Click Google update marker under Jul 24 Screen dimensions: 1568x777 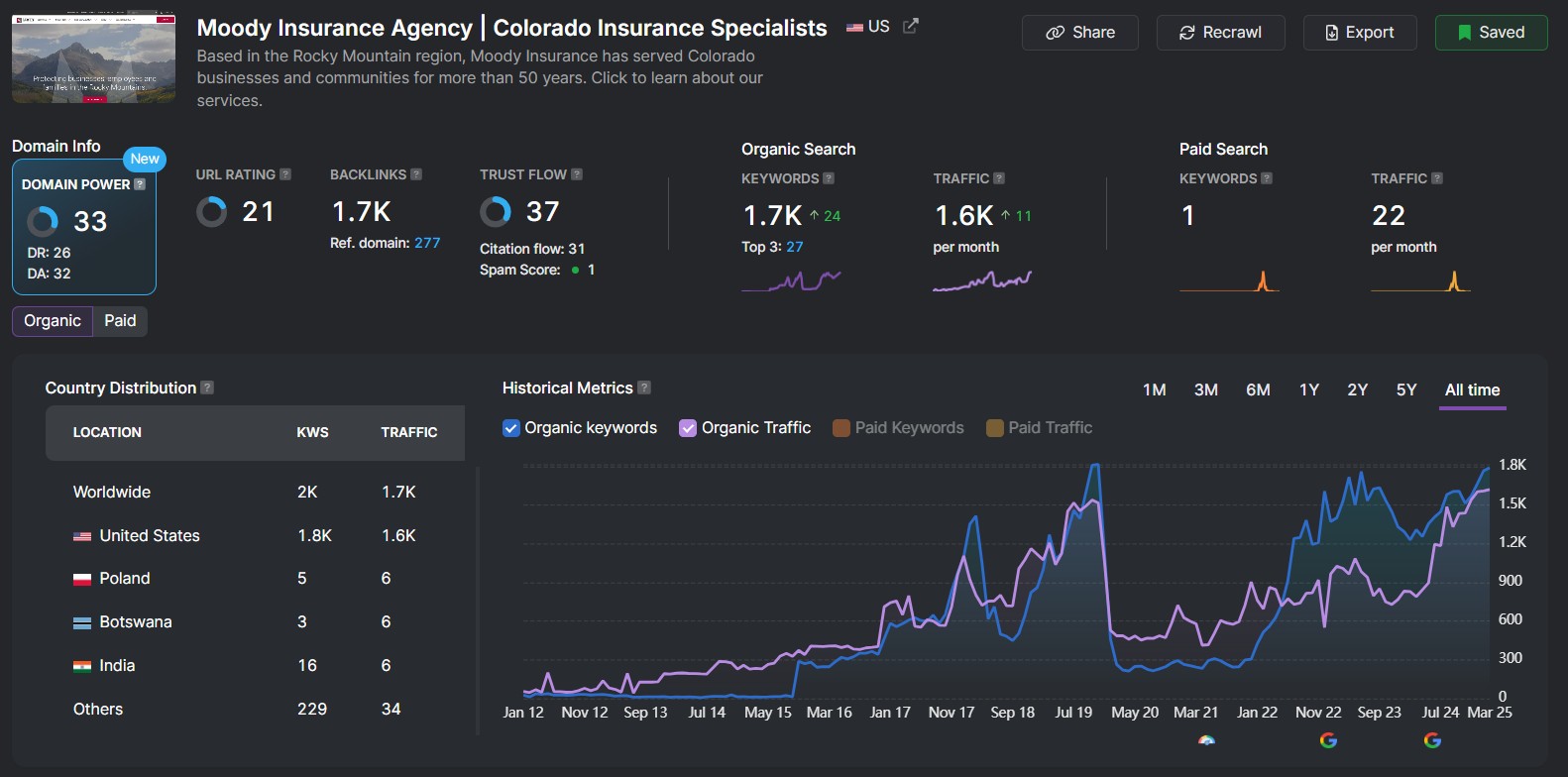[x=1432, y=740]
